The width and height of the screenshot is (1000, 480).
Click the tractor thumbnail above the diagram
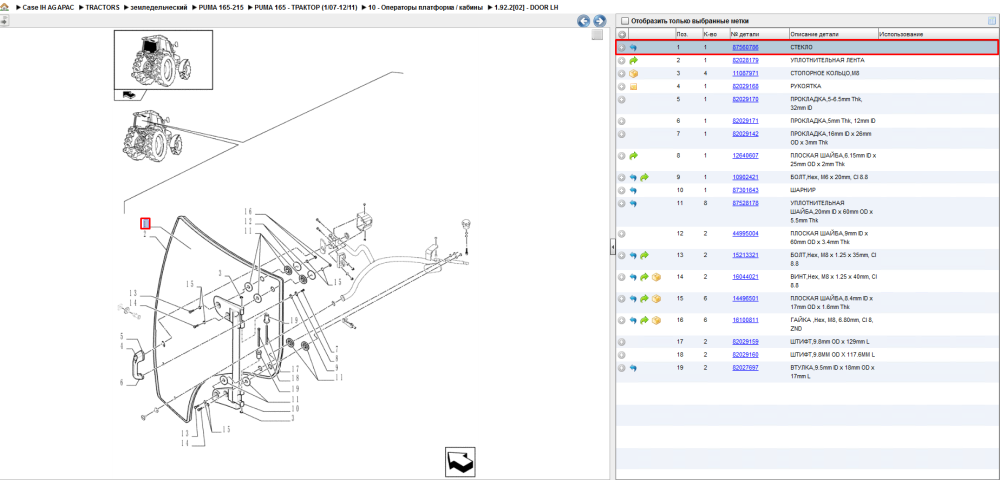[163, 59]
